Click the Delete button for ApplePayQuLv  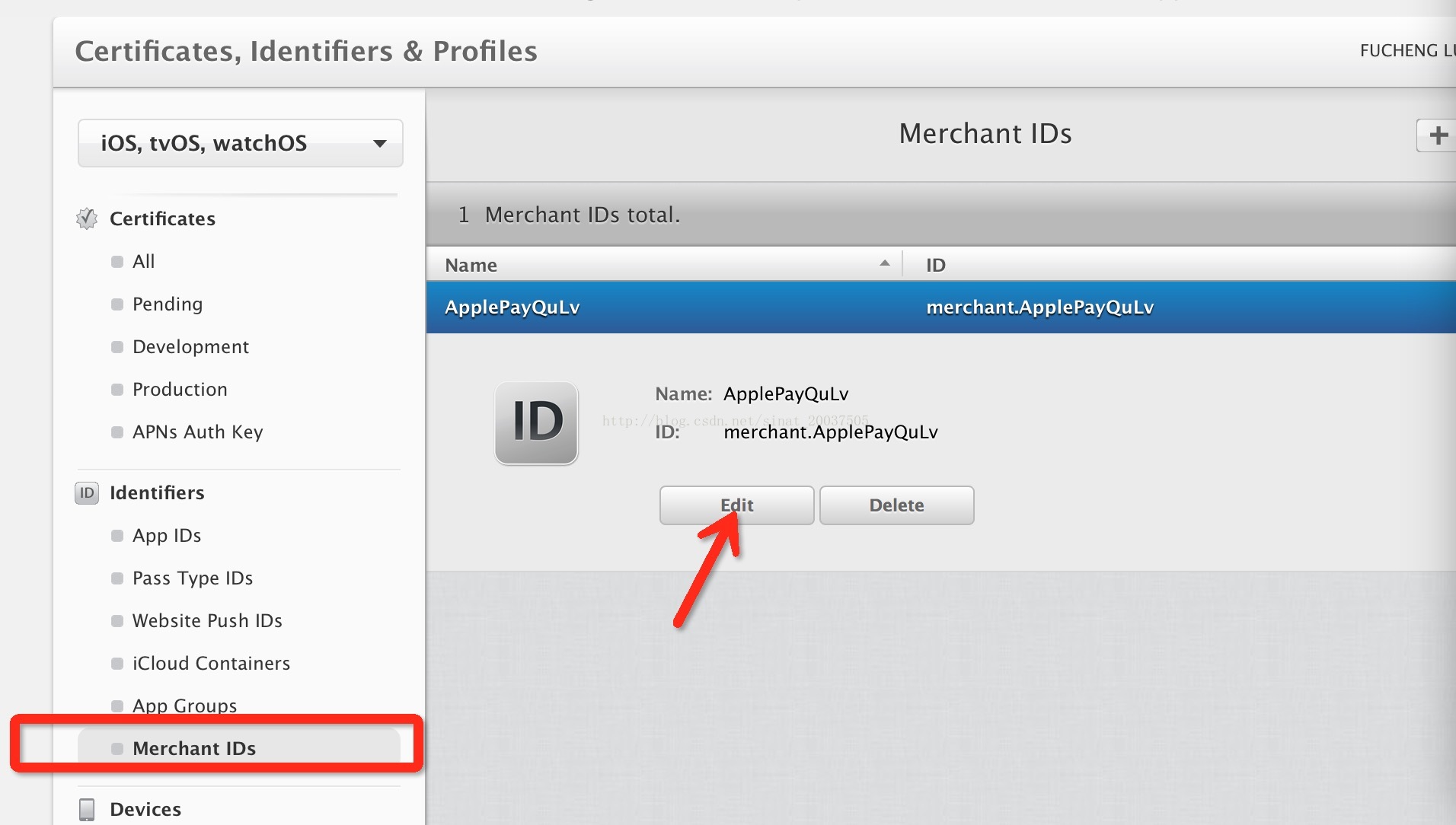[896, 505]
